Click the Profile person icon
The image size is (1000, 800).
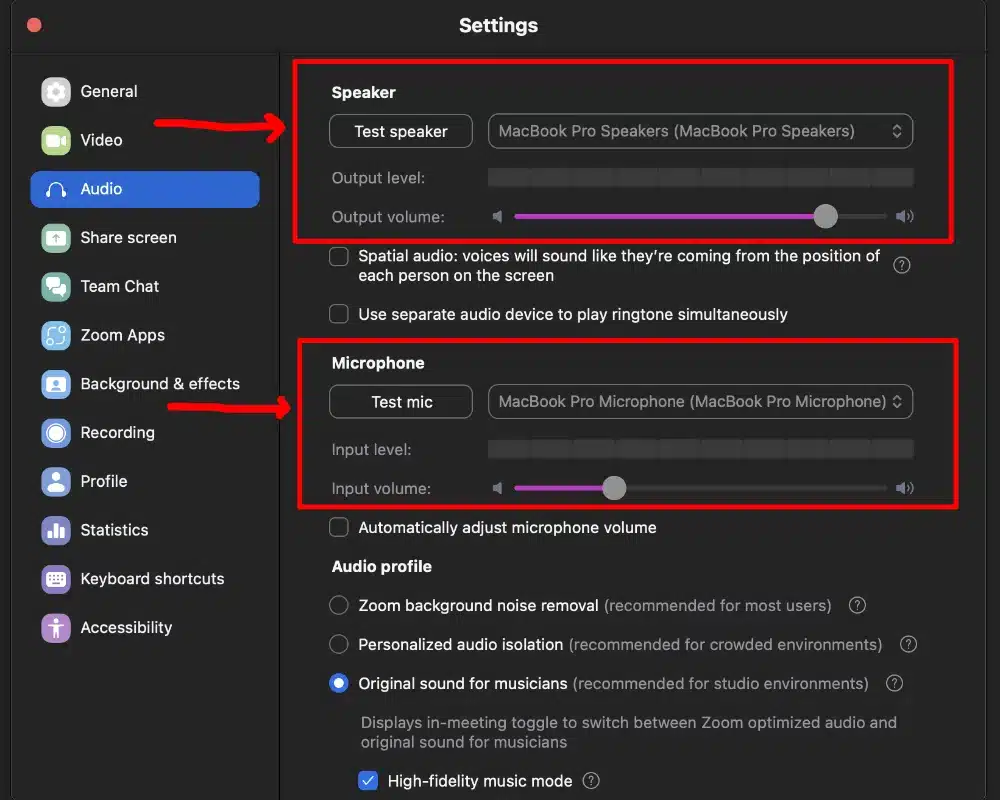(x=56, y=482)
